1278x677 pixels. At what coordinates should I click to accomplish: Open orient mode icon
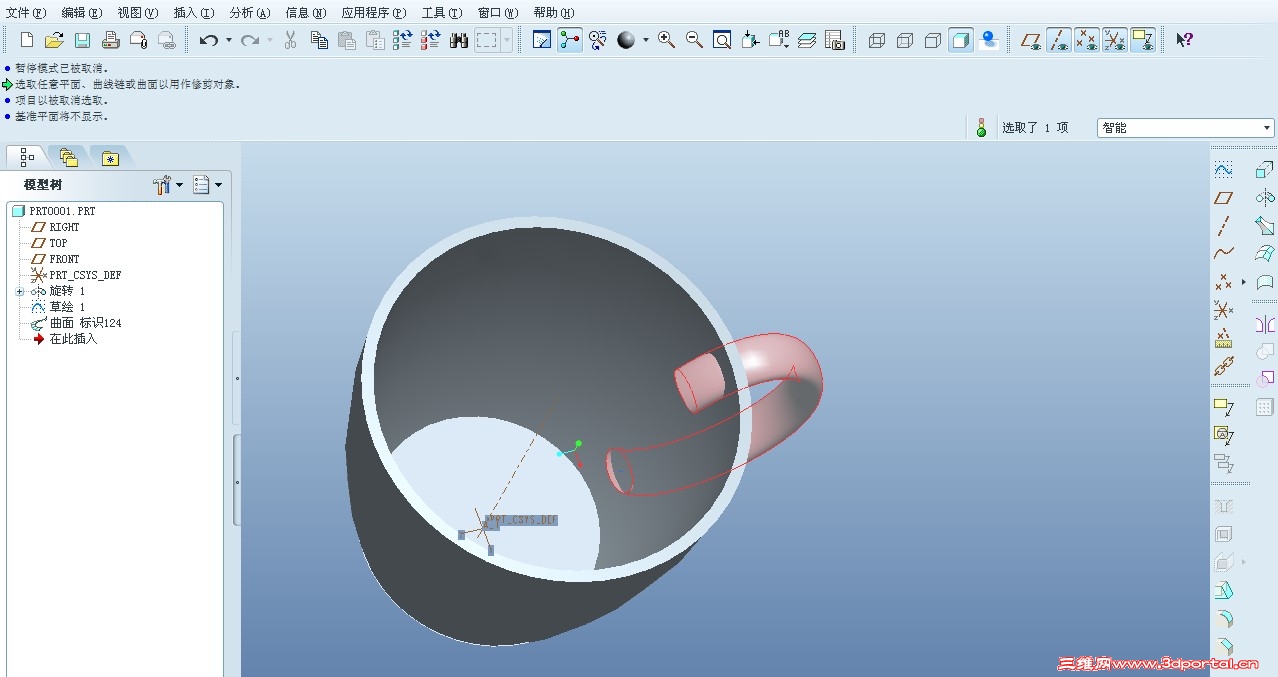(x=598, y=40)
